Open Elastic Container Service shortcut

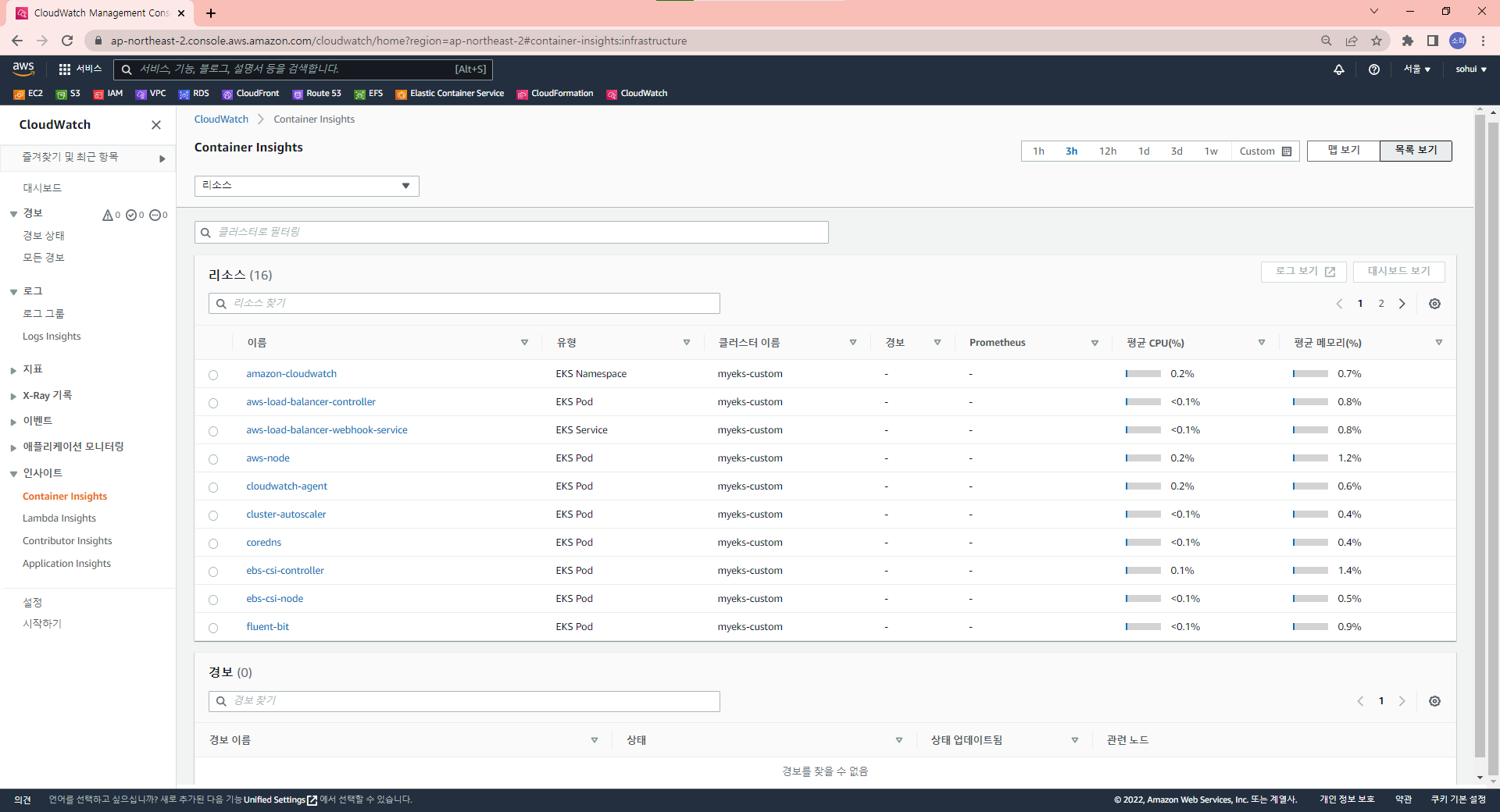click(449, 94)
